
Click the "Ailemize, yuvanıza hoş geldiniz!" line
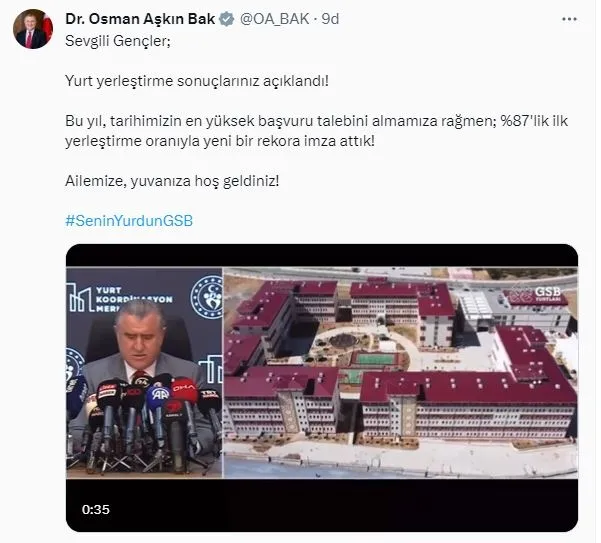pos(172,181)
